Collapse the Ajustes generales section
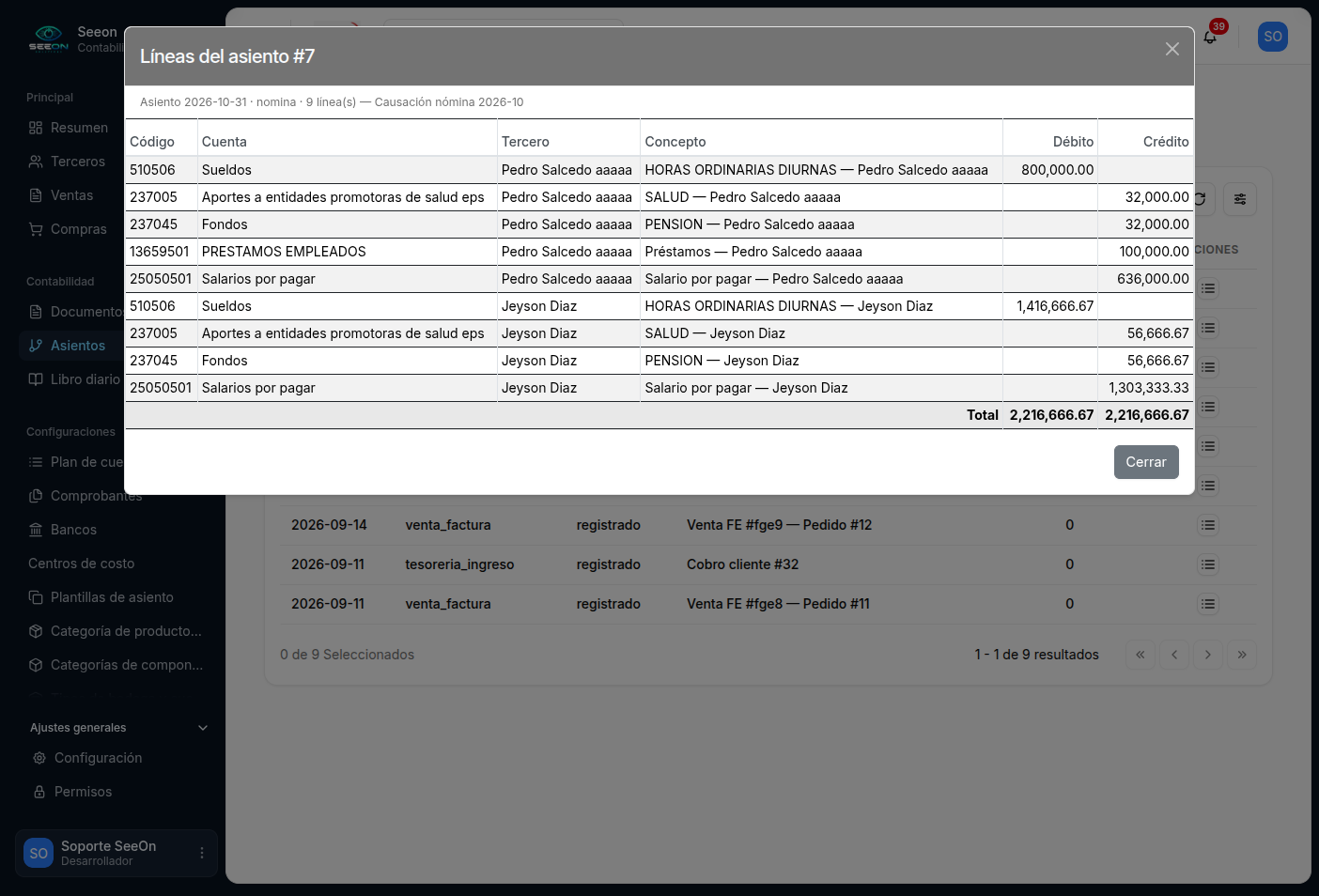The image size is (1319, 896). (x=118, y=728)
